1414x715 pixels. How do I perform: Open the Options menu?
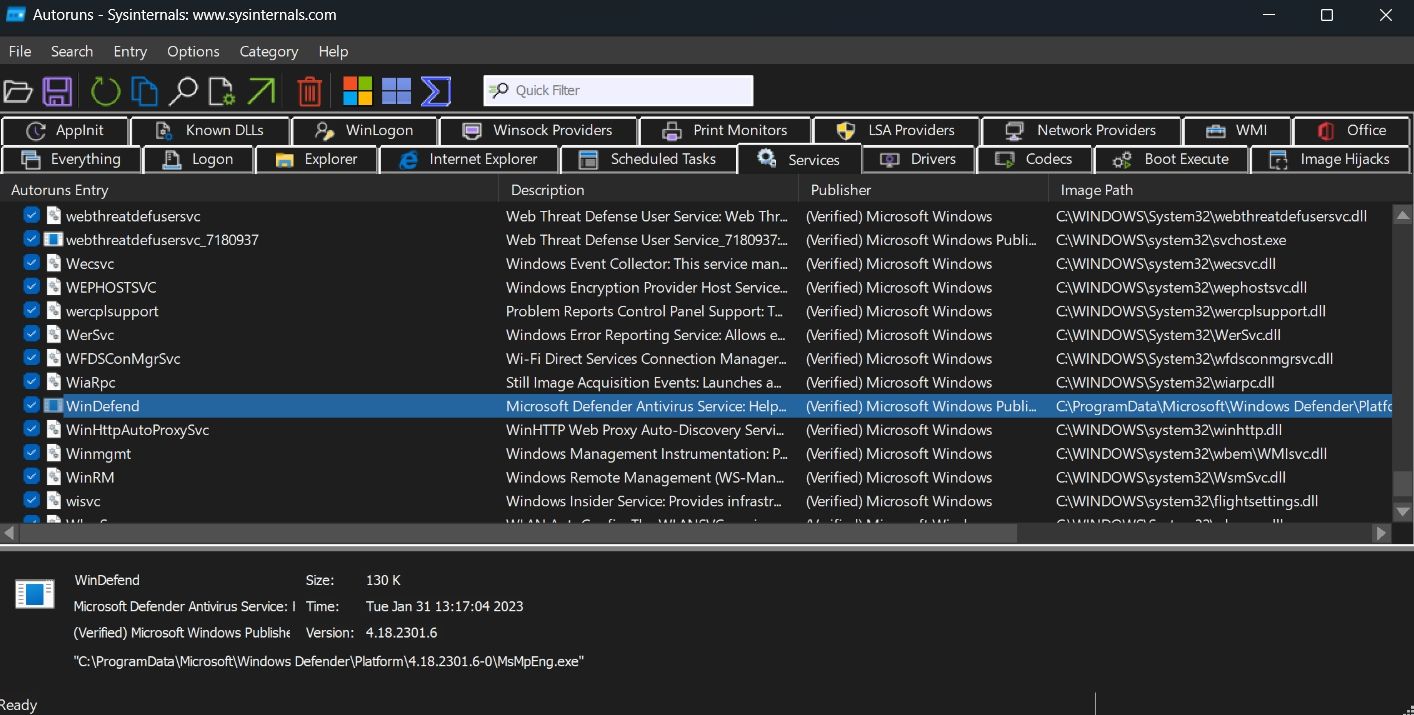[193, 51]
